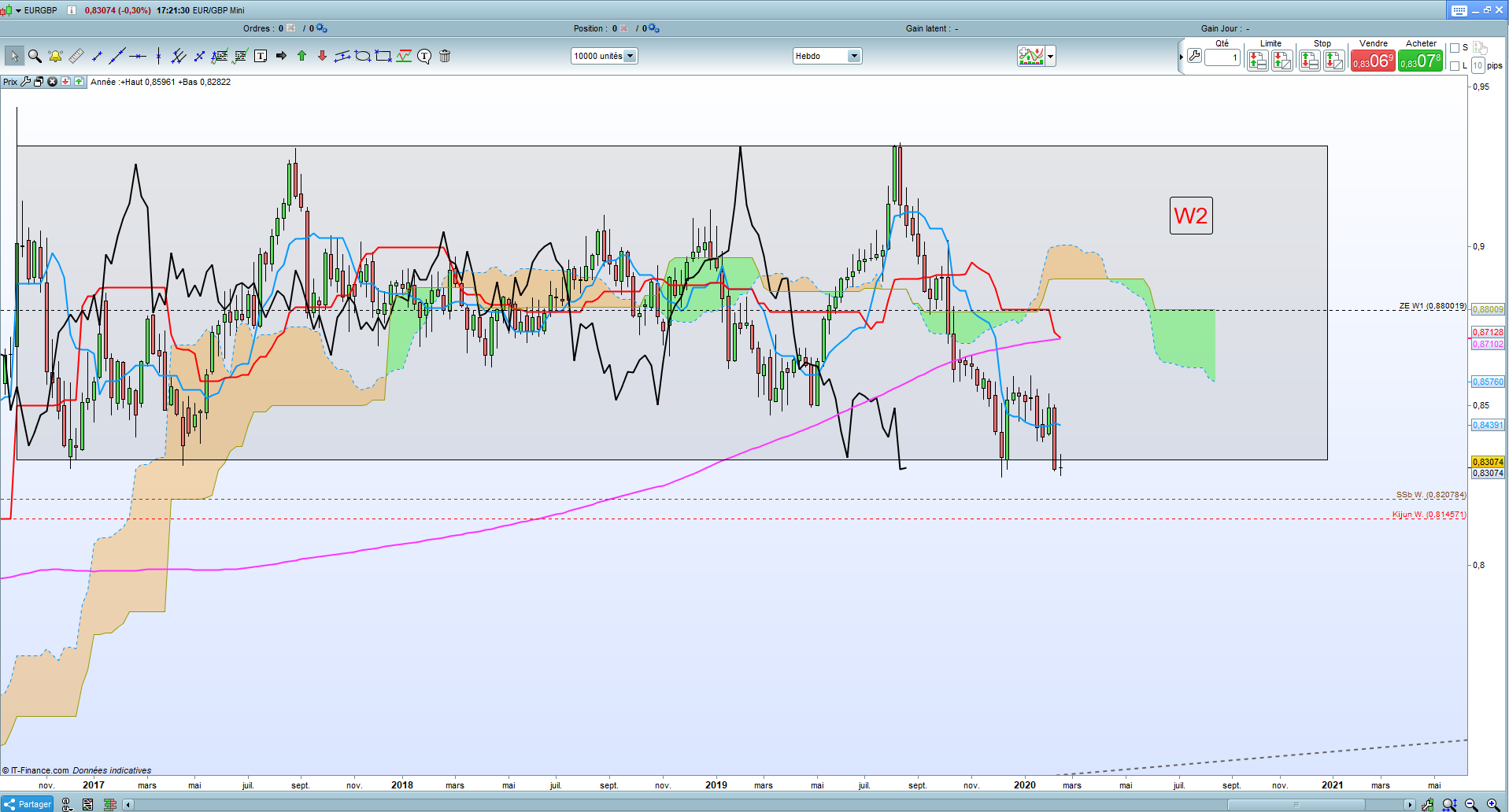This screenshot has height=812, width=1509.
Task: Click the first Stop order button
Action: click(x=1310, y=61)
